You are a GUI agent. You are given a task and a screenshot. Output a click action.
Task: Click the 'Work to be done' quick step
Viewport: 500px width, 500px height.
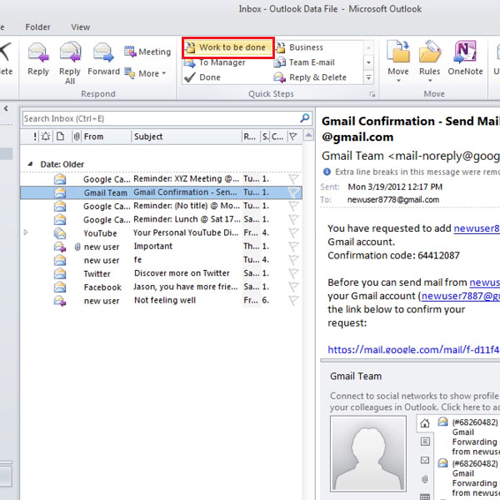tap(228, 48)
